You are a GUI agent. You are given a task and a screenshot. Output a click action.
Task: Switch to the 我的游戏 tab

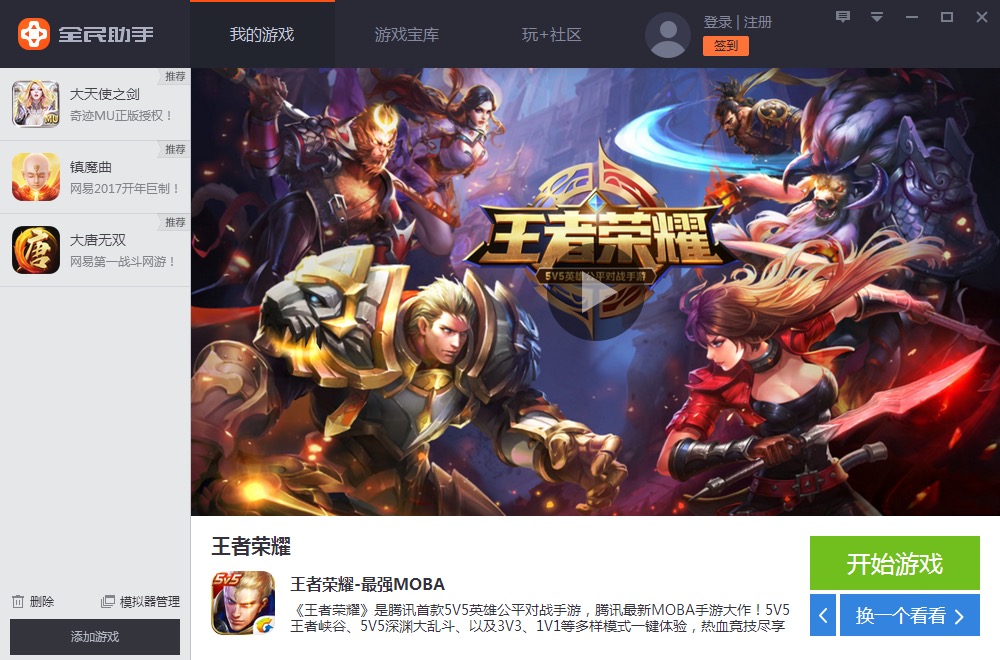coord(262,34)
